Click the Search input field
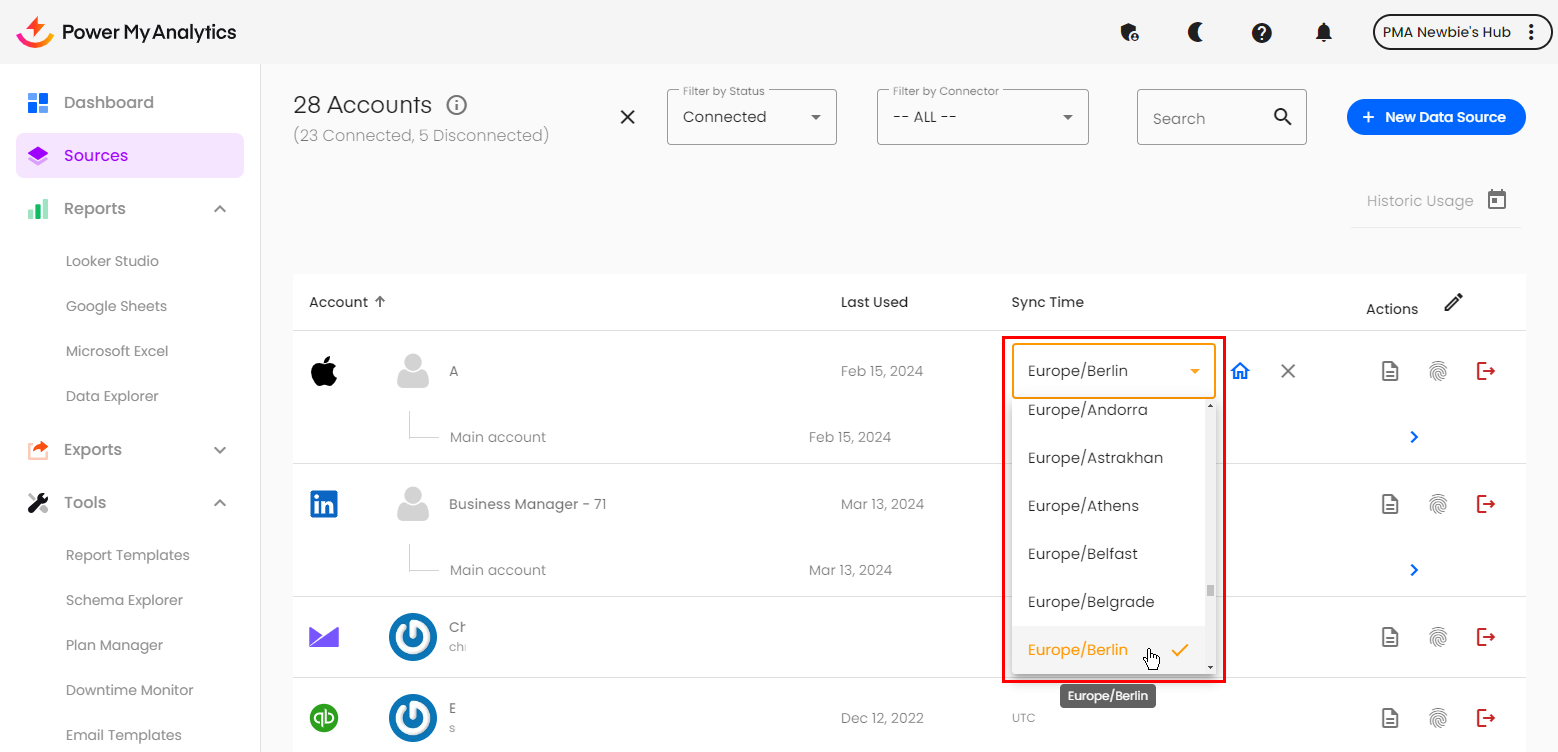1558x752 pixels. 1207,118
